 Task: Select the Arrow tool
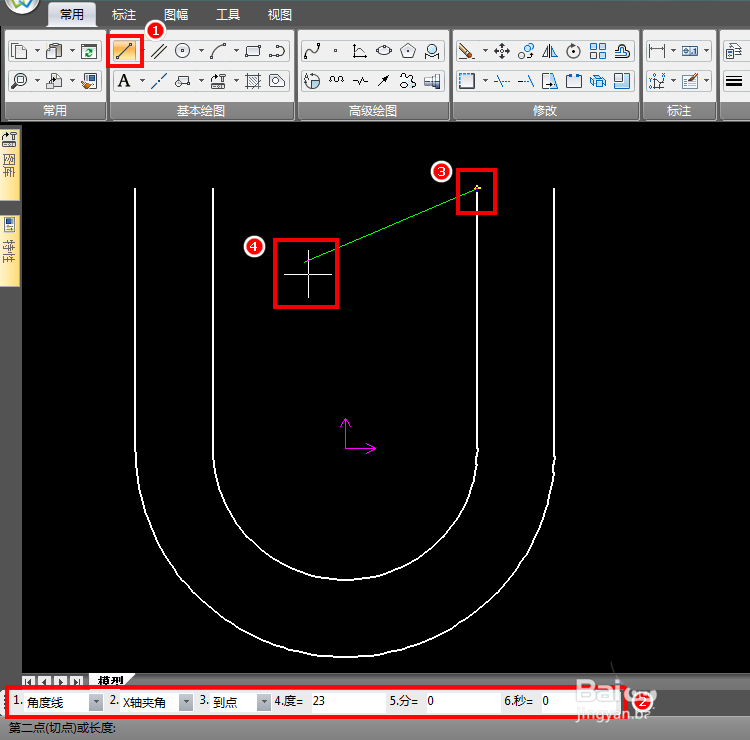384,81
